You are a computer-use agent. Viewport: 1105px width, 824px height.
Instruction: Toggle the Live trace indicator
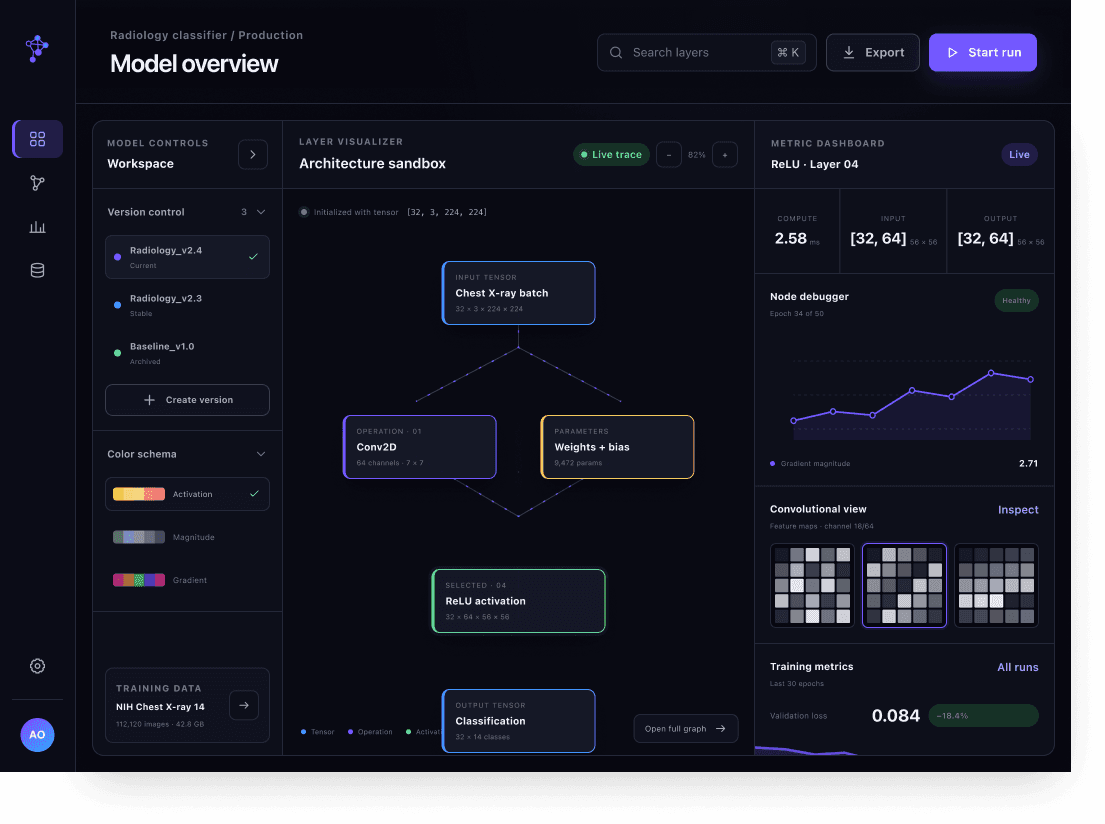pyautogui.click(x=611, y=155)
